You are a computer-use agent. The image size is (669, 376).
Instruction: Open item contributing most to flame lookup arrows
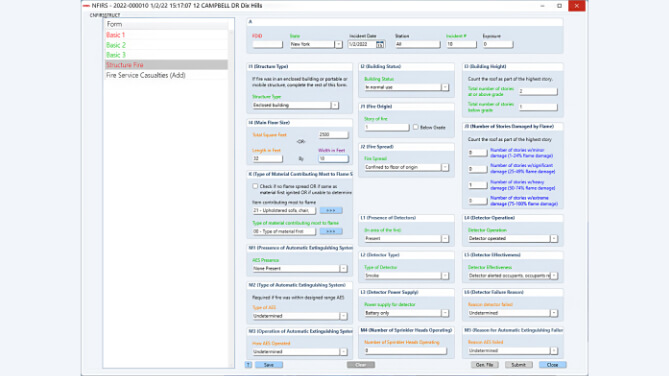(331, 210)
